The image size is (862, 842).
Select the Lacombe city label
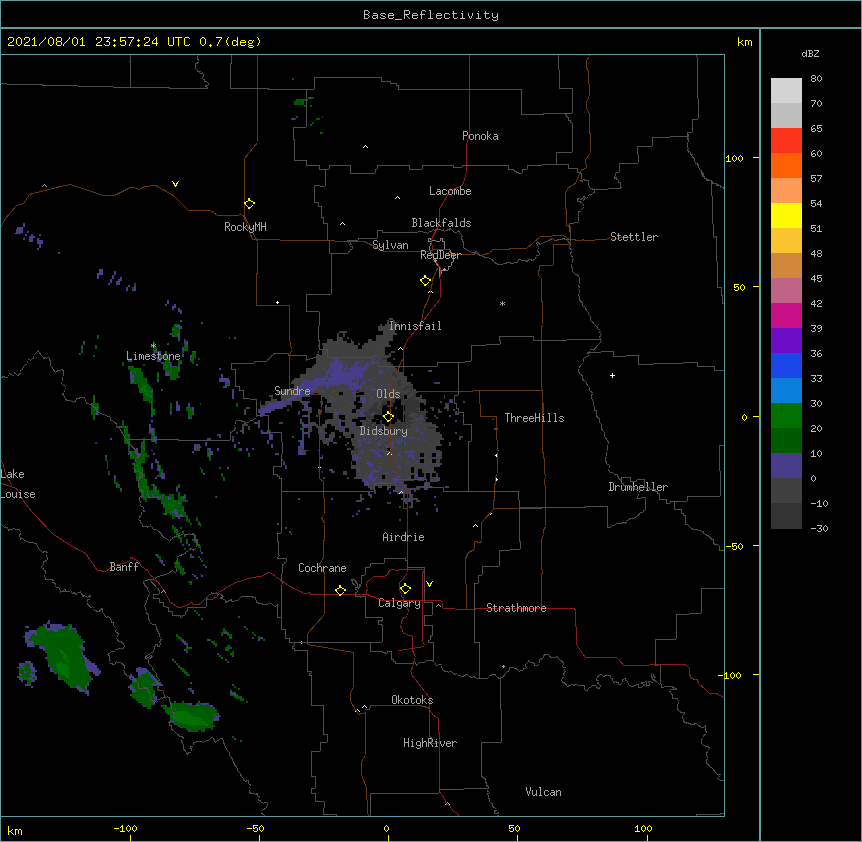coord(450,191)
